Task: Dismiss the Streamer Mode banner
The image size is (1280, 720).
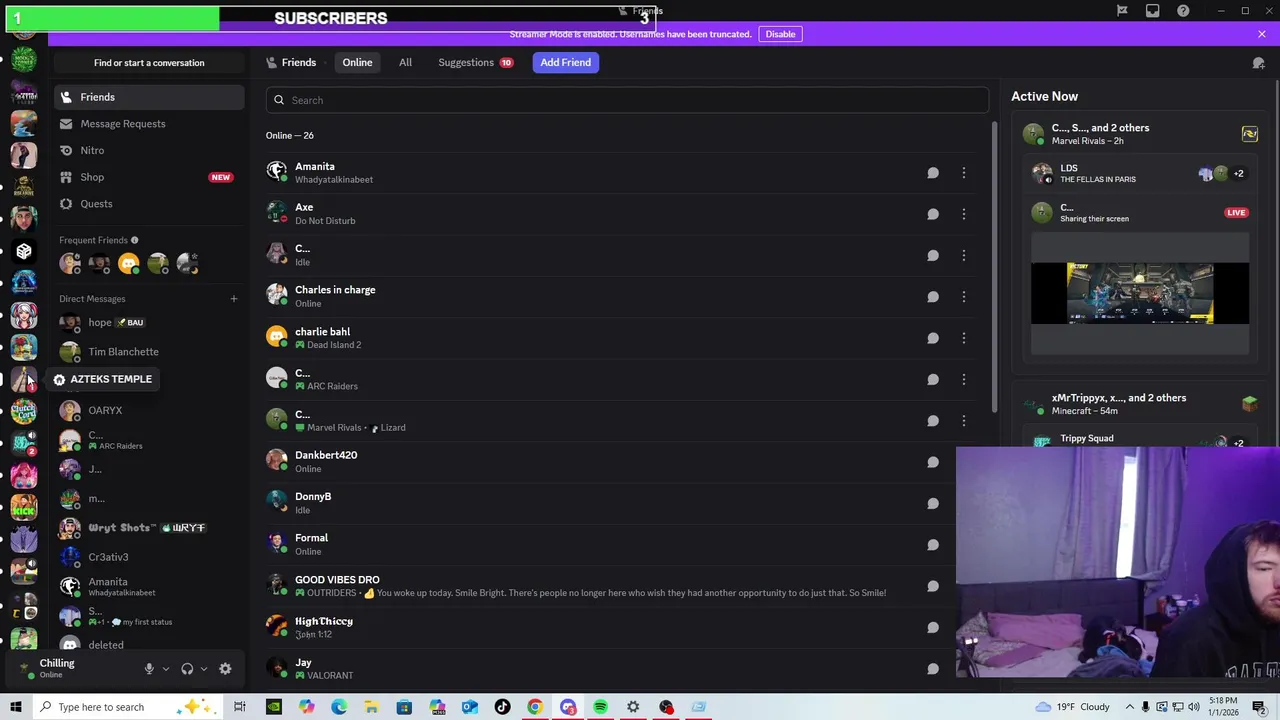Action: coord(1262,34)
